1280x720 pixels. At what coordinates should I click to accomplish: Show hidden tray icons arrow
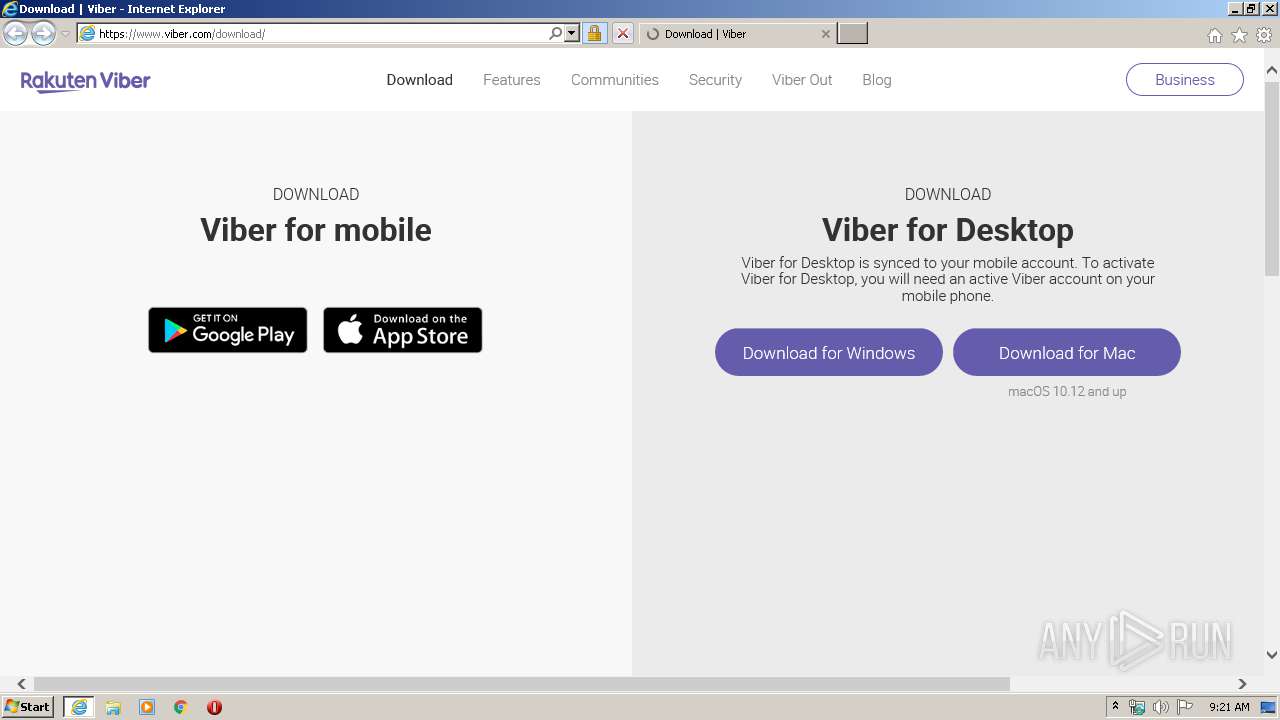(1116, 707)
